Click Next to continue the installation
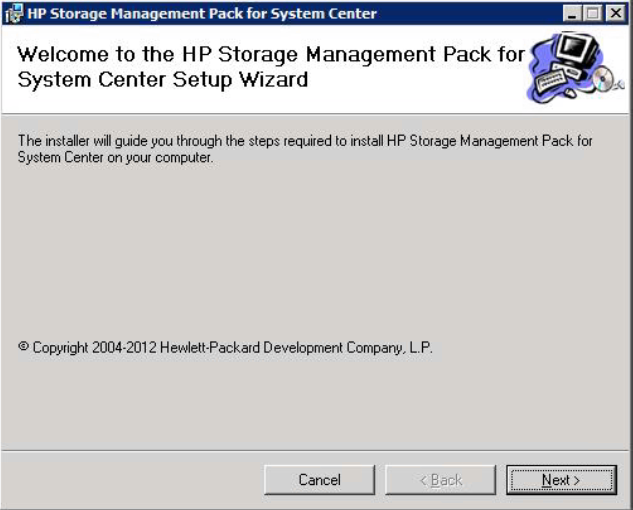Image resolution: width=633 pixels, height=510 pixels. tap(561, 480)
